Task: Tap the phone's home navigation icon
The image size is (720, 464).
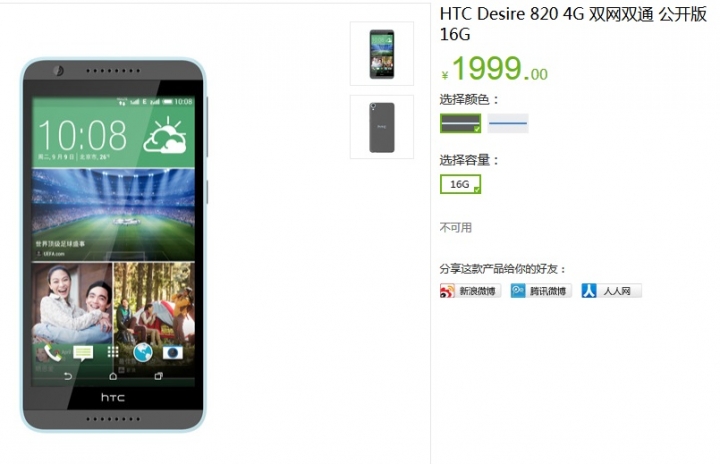Action: (x=113, y=376)
